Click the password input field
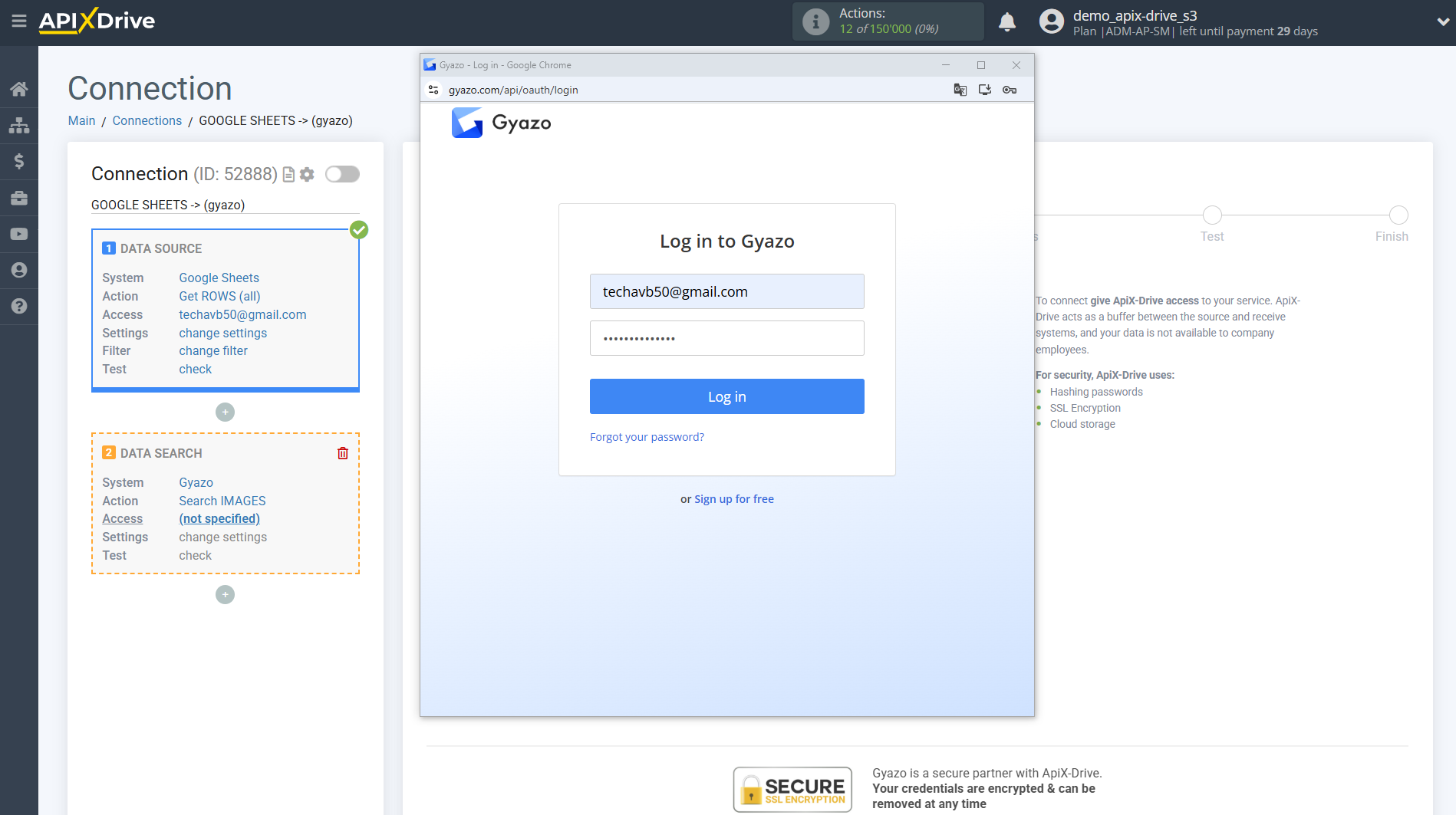Viewport: 1456px width, 815px height. tap(726, 338)
